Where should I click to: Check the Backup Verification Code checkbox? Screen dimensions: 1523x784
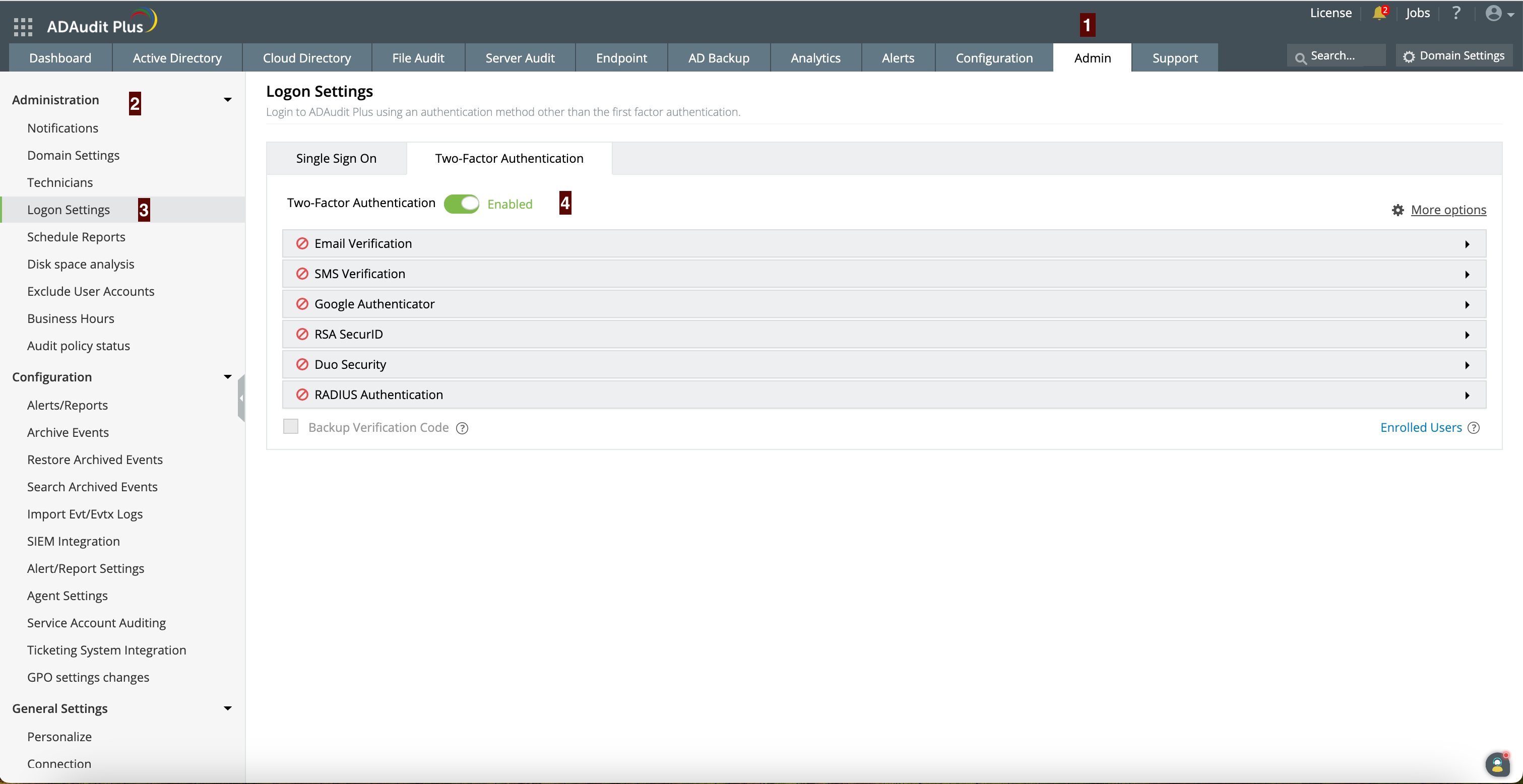coord(290,427)
